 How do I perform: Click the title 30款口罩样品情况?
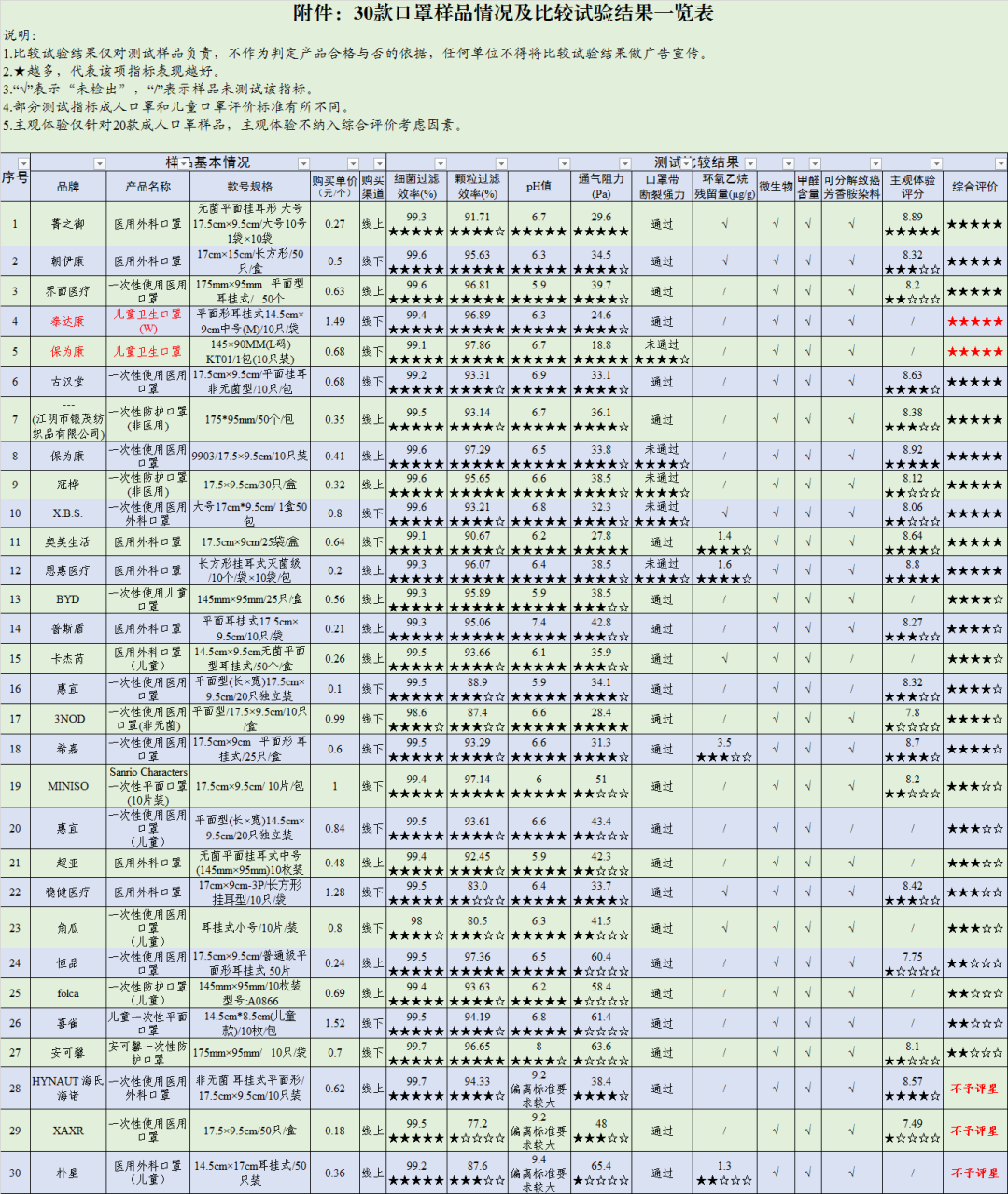coord(503,13)
